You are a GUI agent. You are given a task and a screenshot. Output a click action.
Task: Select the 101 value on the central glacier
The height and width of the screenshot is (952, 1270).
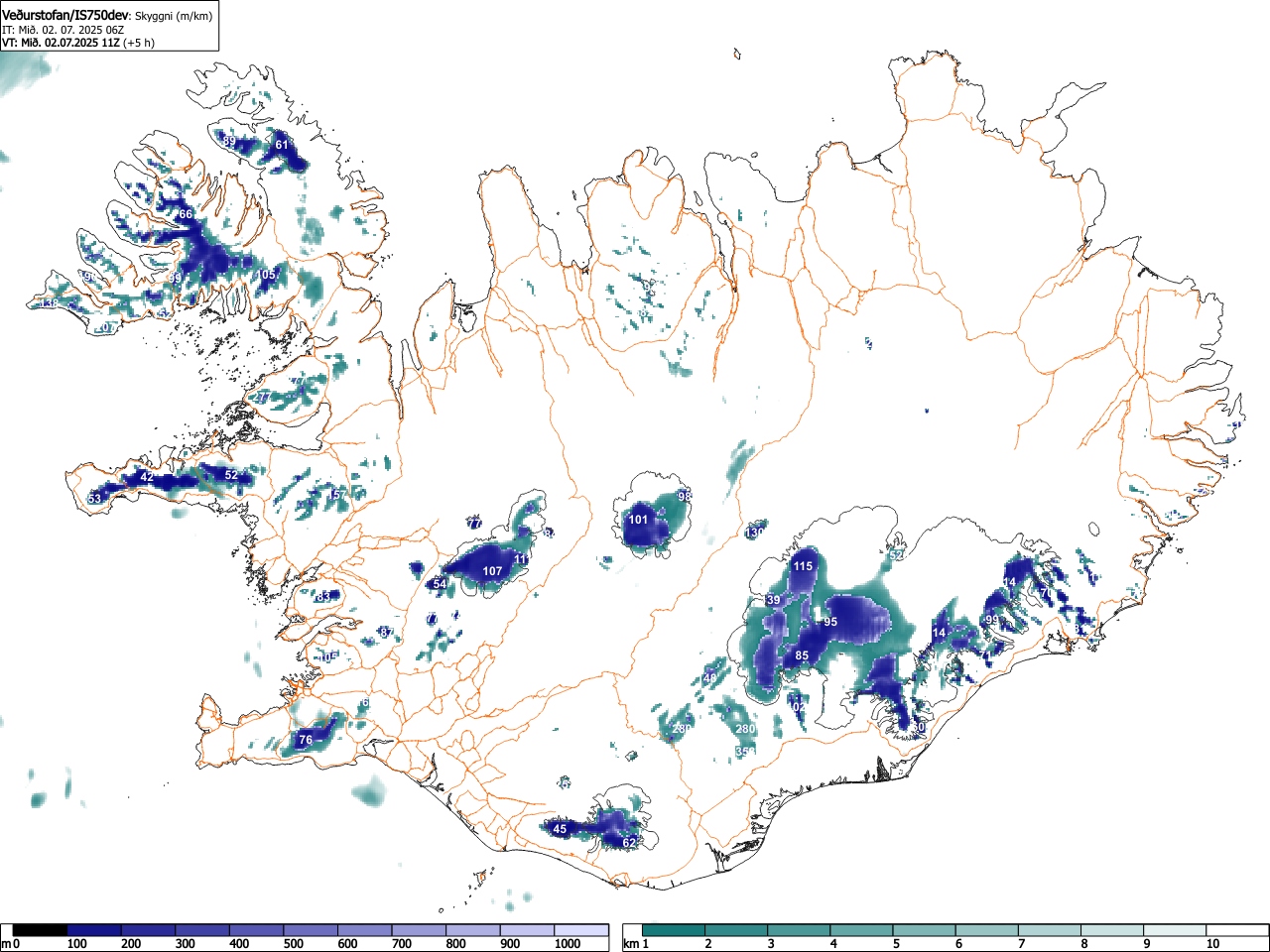[638, 520]
